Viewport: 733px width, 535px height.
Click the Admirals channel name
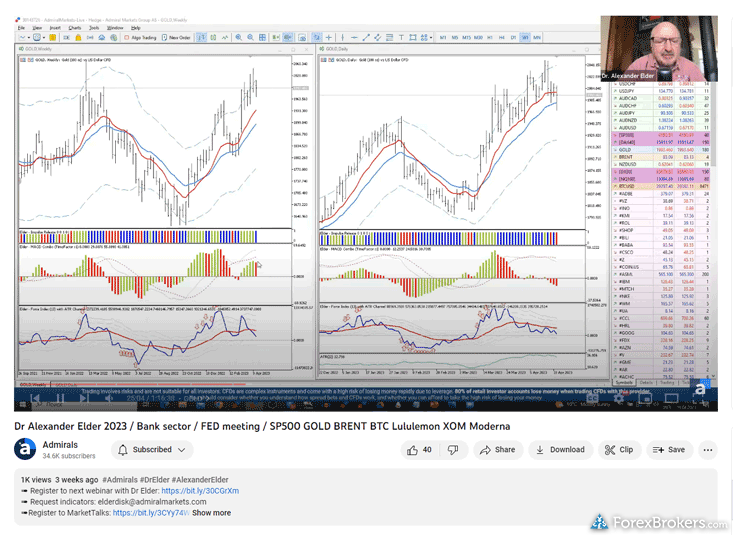60,445
